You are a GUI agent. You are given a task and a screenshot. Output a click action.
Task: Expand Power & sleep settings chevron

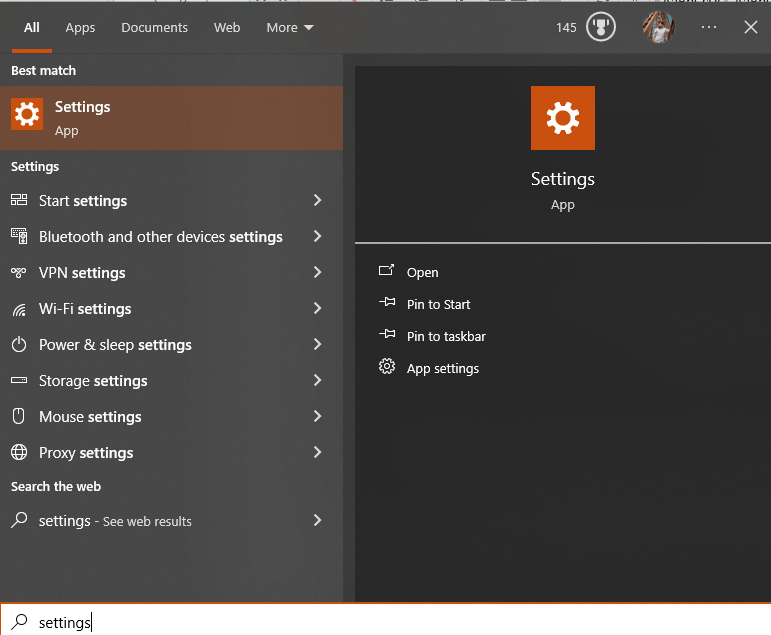pyautogui.click(x=318, y=344)
